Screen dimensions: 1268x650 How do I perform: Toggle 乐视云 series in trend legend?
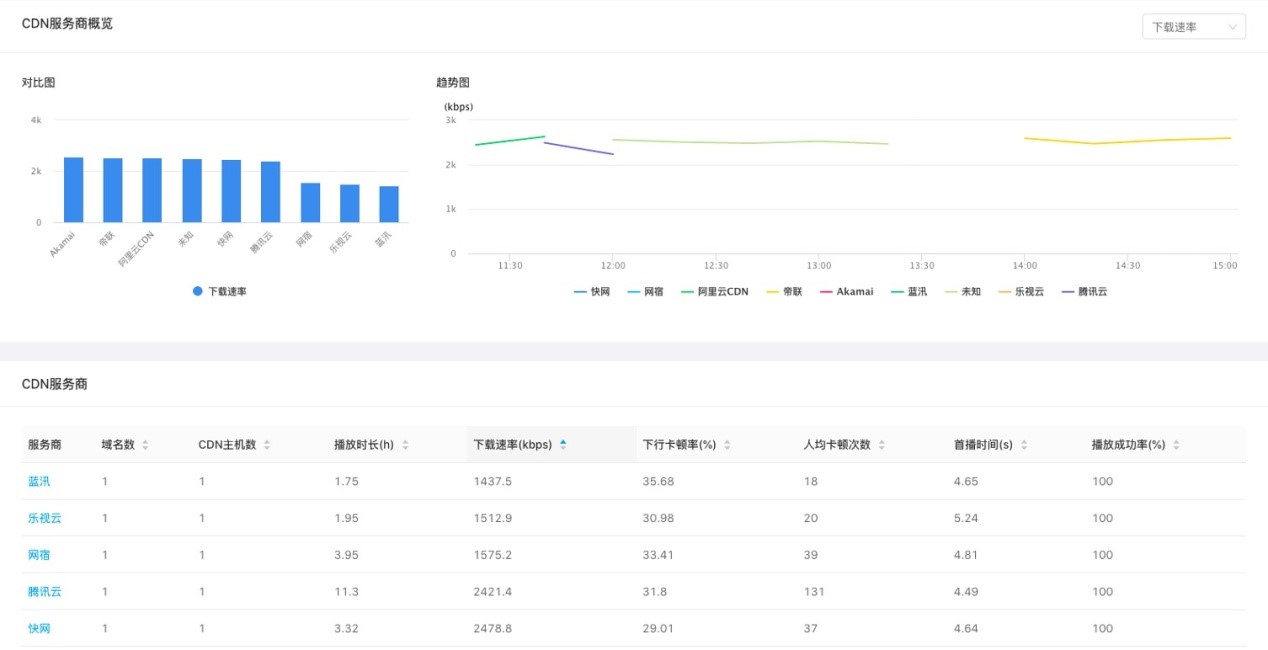(x=1021, y=292)
